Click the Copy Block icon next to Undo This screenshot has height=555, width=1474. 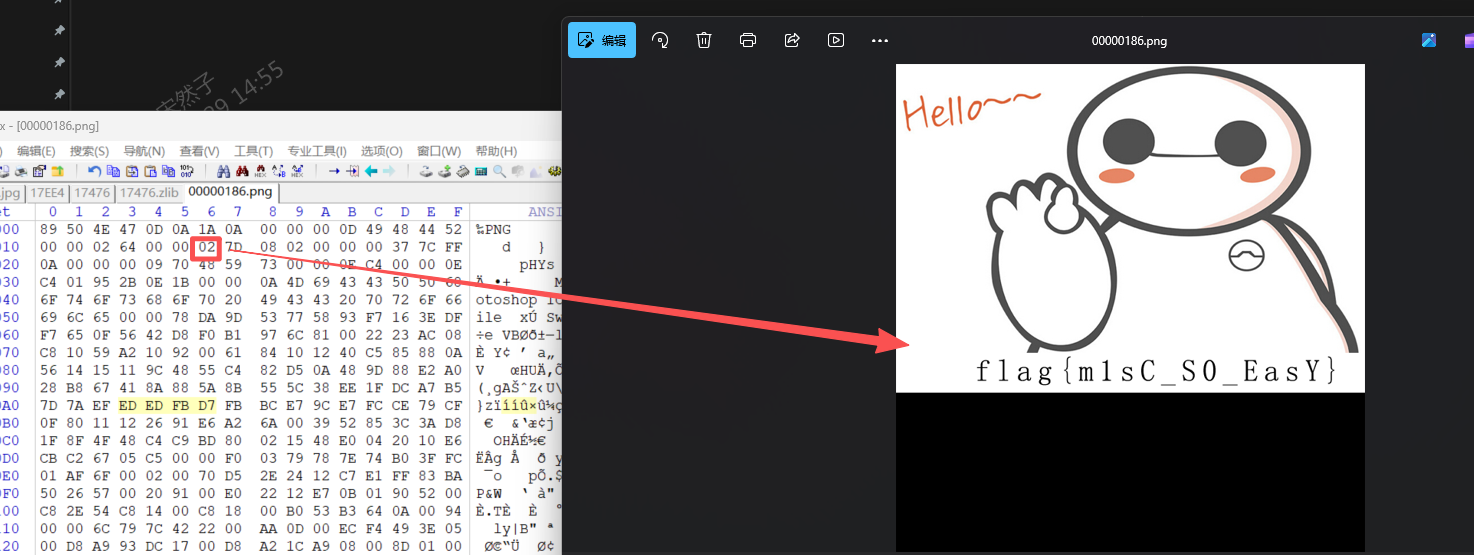point(113,171)
